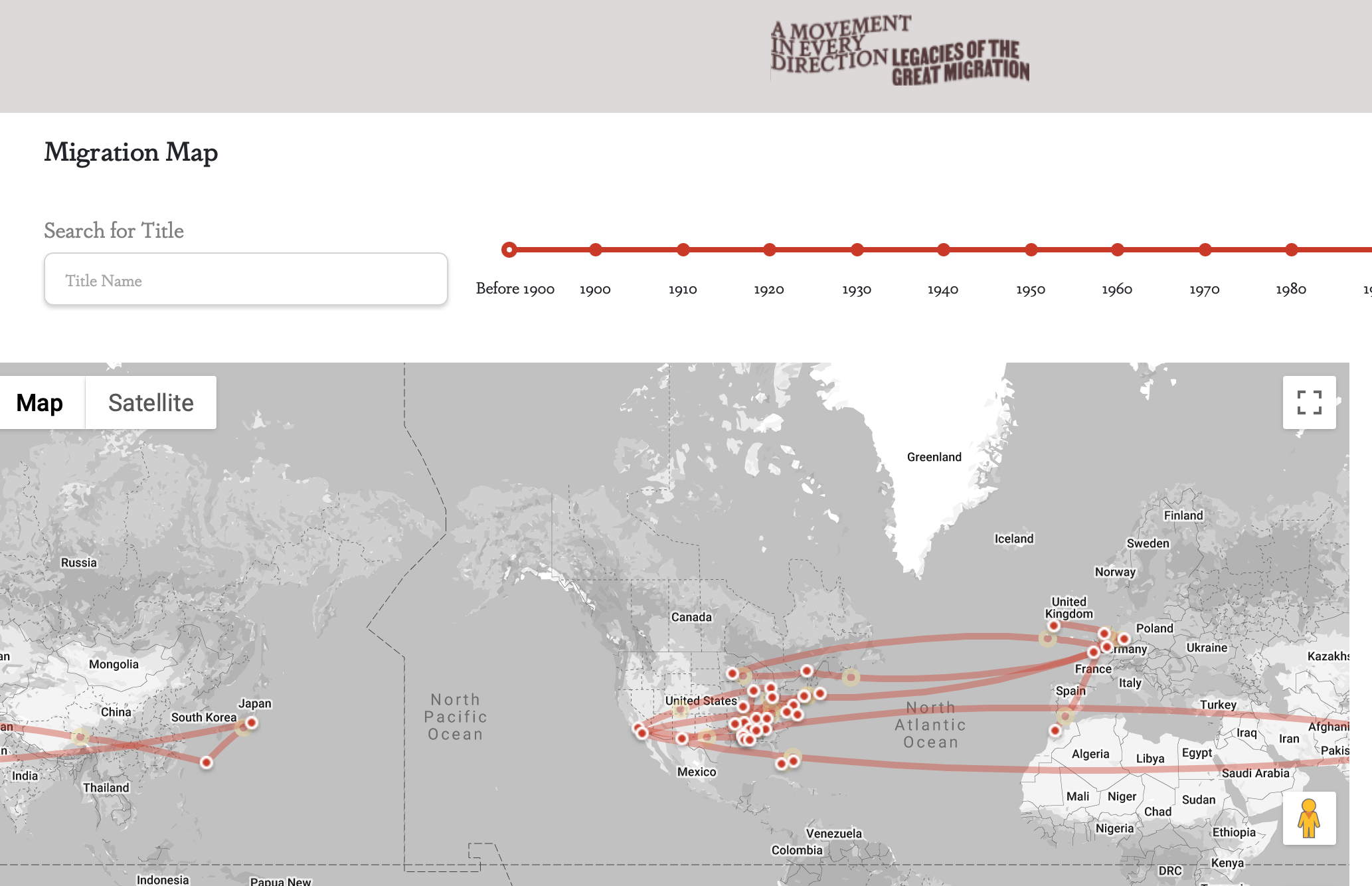Click the map marker near Spain's southern coast

[1055, 731]
